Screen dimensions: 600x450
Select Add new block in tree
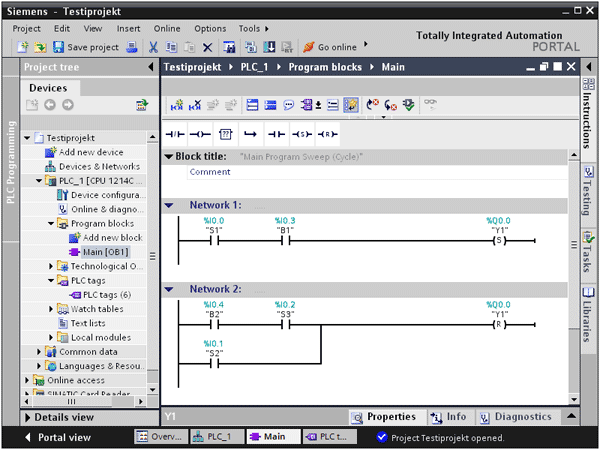coord(106,238)
